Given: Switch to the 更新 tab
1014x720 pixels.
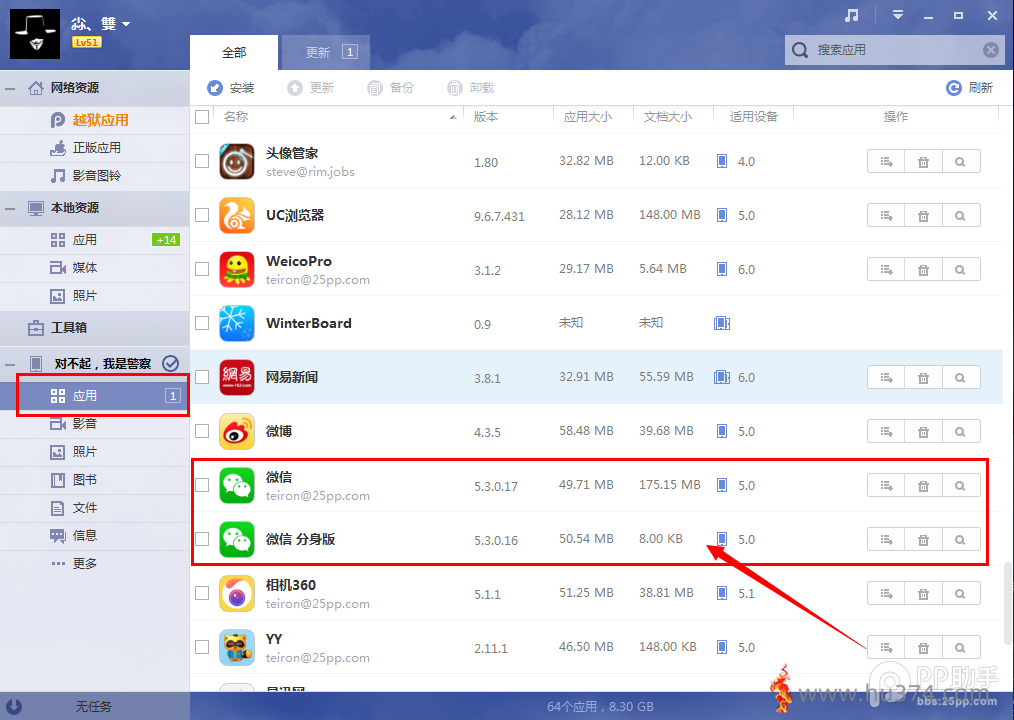Looking at the screenshot, I should [326, 52].
